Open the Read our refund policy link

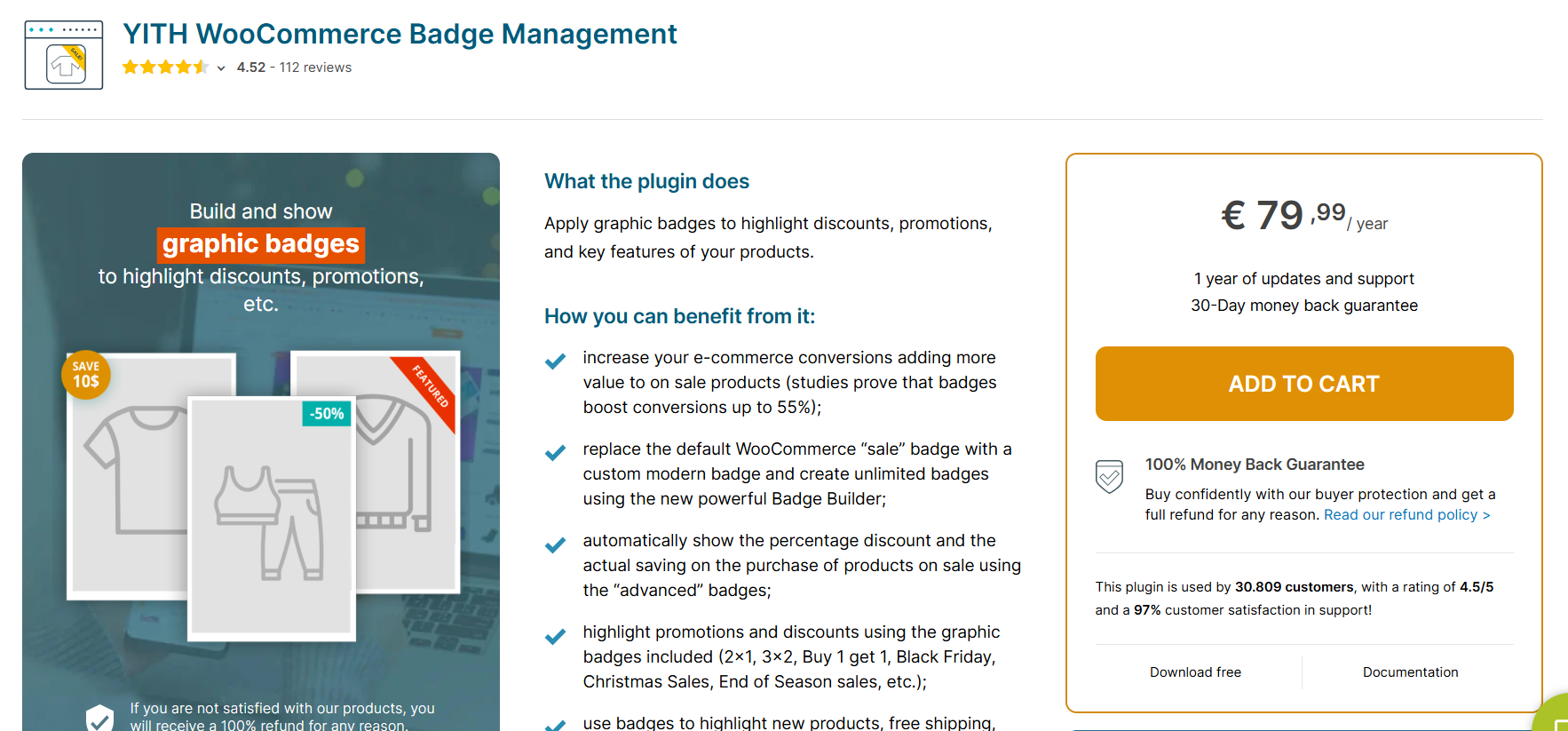tap(1406, 515)
